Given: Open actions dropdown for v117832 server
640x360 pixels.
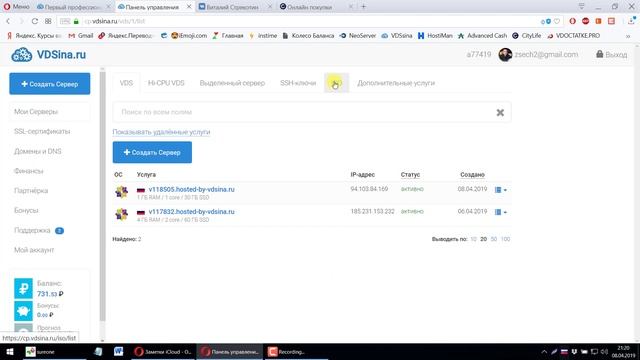Looking at the screenshot, I should pyautogui.click(x=500, y=212).
